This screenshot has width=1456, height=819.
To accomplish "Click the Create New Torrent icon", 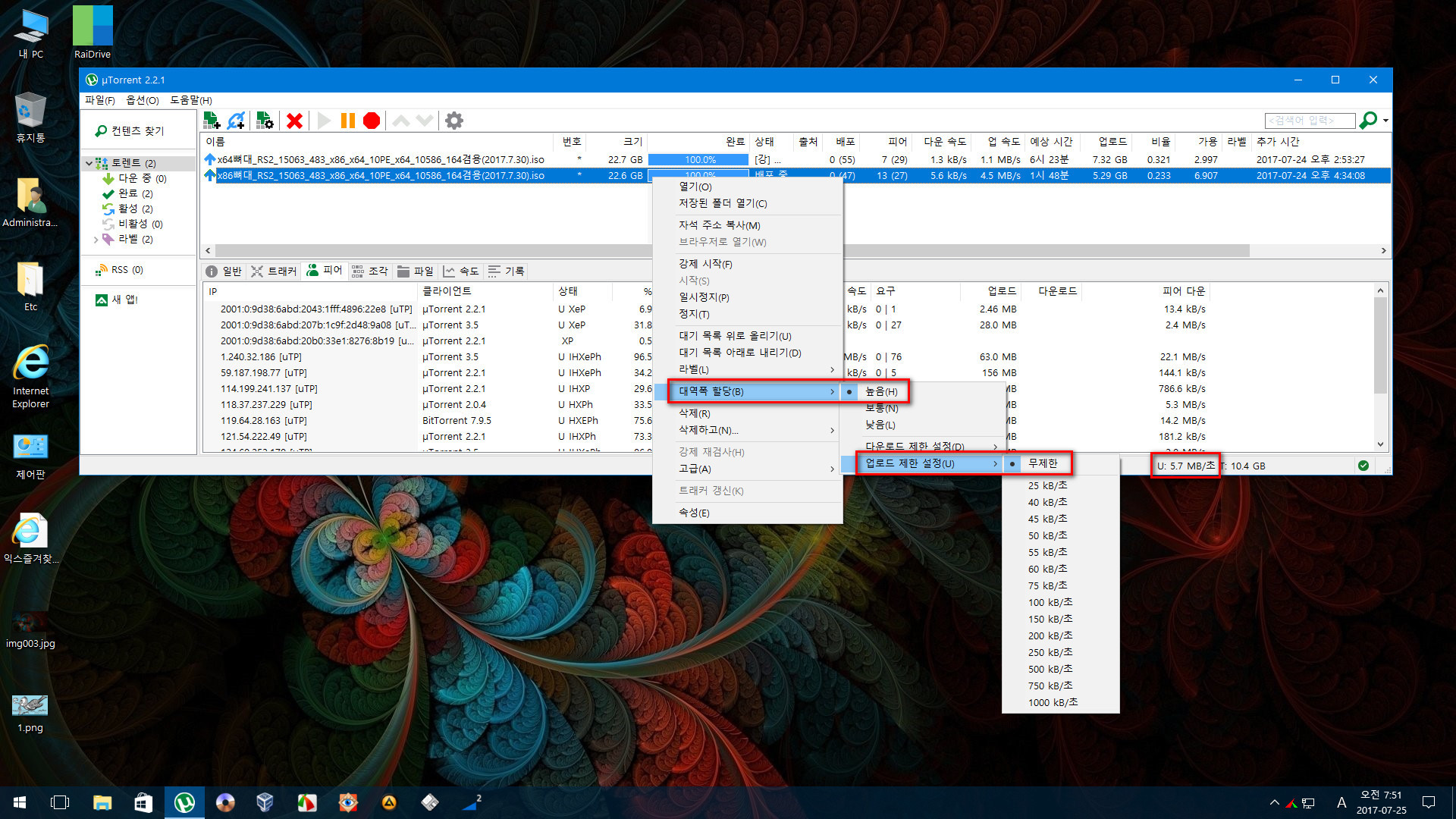I will pyautogui.click(x=265, y=121).
